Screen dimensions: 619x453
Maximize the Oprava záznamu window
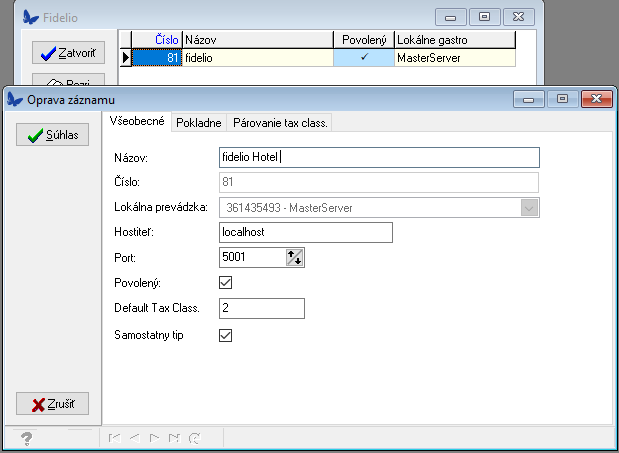pyautogui.click(x=562, y=99)
